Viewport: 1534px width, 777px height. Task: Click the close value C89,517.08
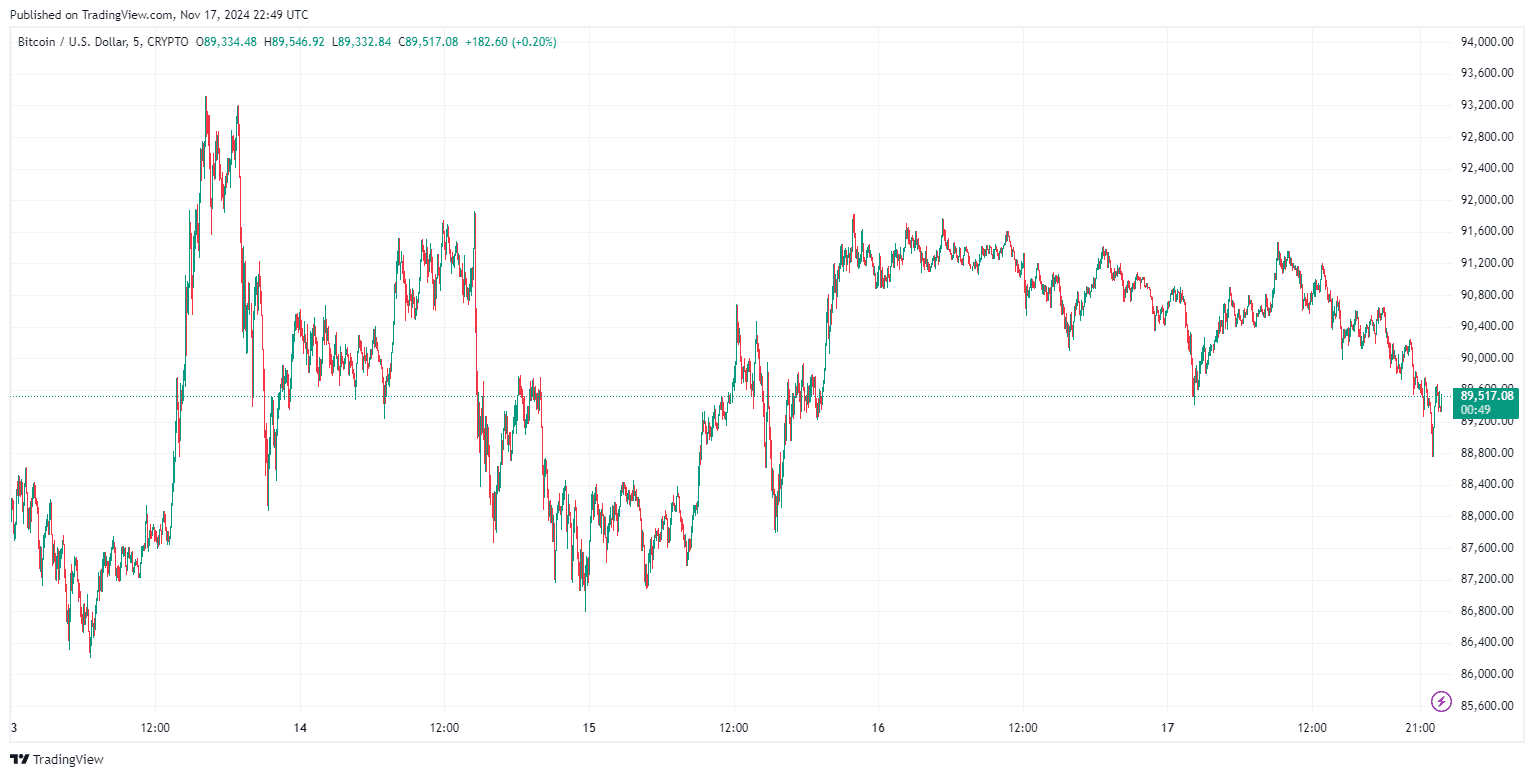click(x=428, y=42)
